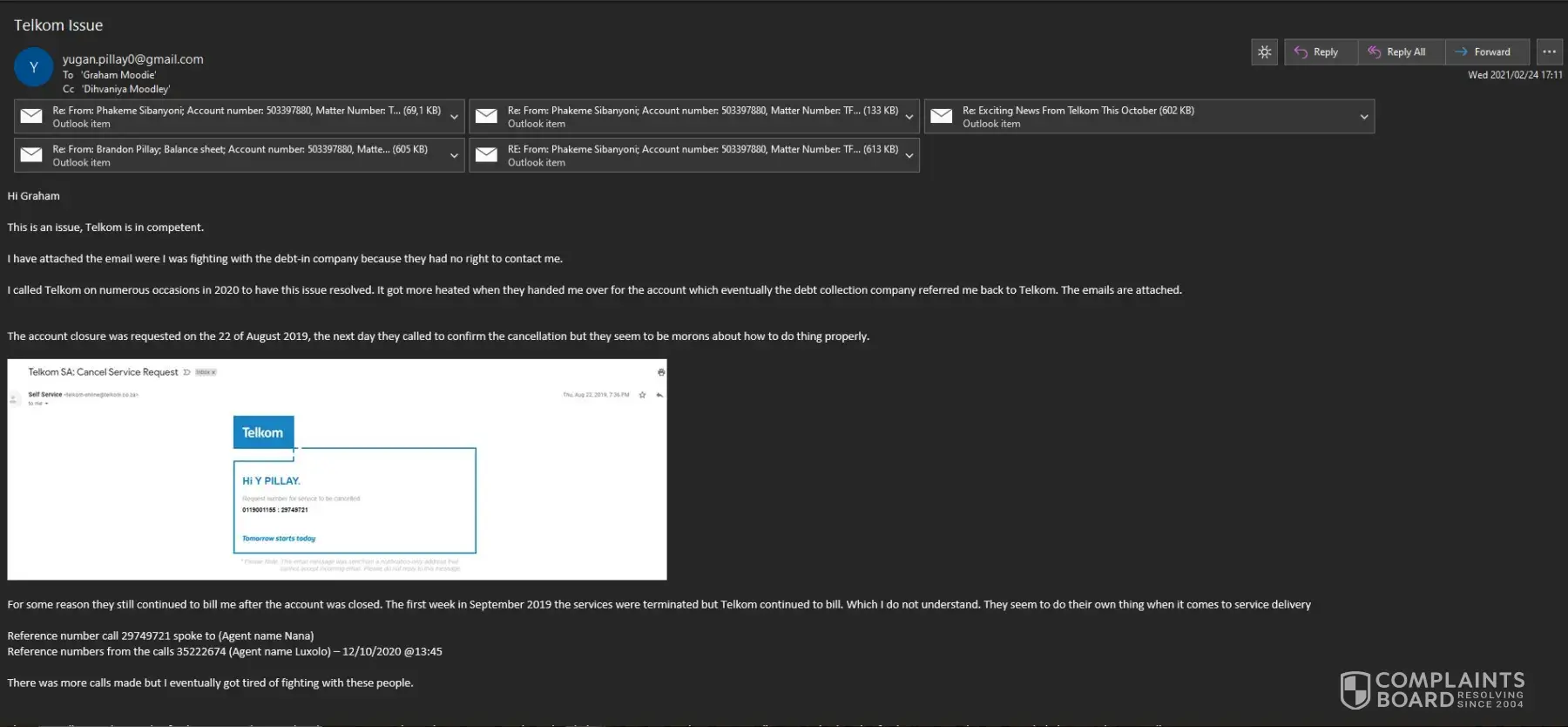Open dropdown for the 602 KB attachment

[x=1364, y=117]
